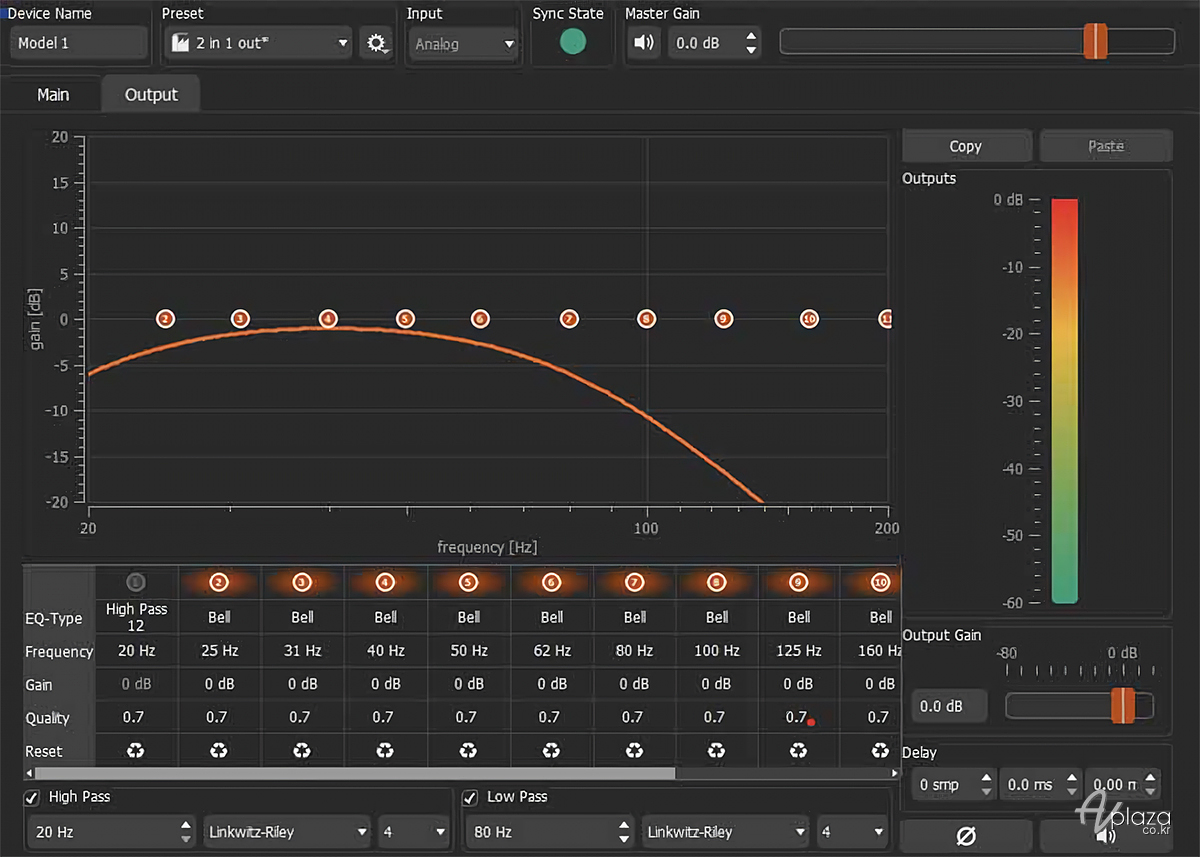The height and width of the screenshot is (857, 1200).
Task: Click the Device Name text field
Action: [x=78, y=44]
